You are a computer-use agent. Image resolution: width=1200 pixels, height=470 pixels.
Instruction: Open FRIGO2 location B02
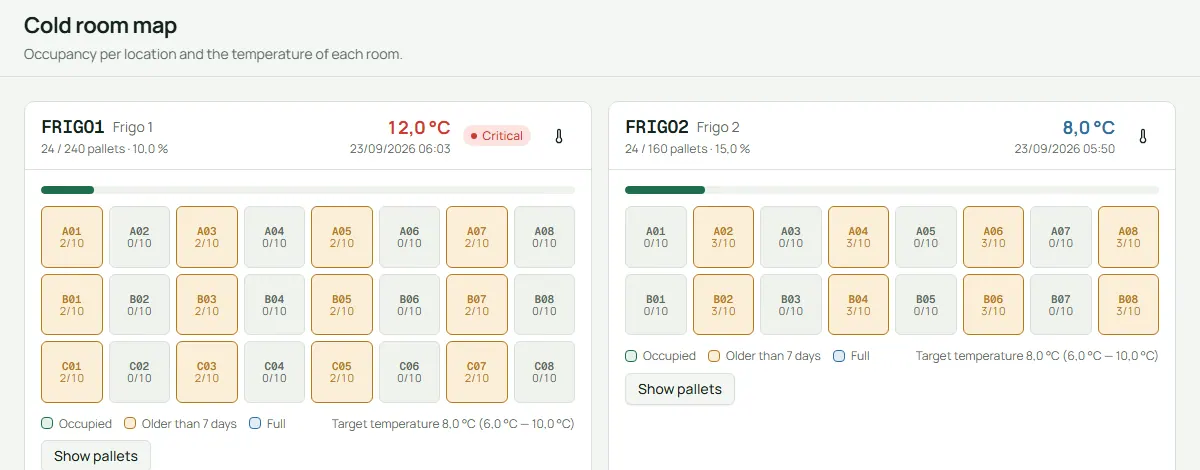[723, 304]
